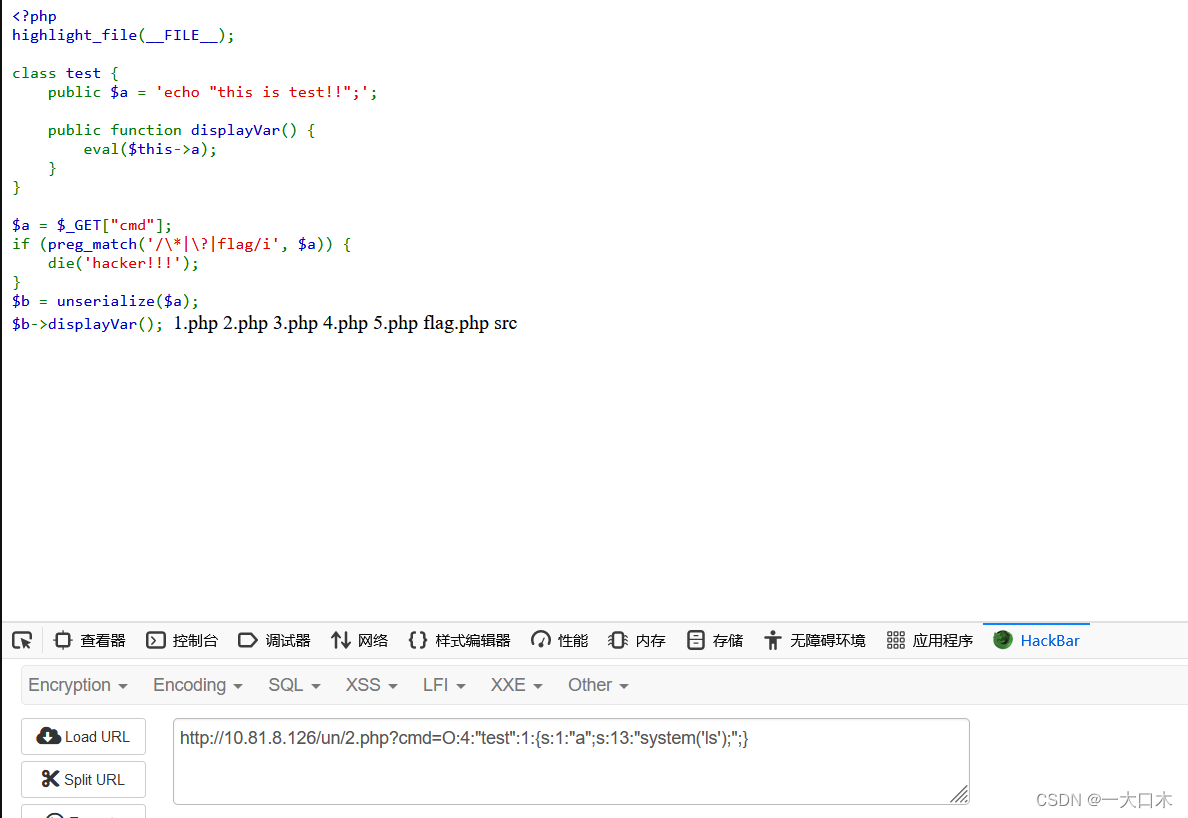Click the 1.php text in output

coord(195,323)
